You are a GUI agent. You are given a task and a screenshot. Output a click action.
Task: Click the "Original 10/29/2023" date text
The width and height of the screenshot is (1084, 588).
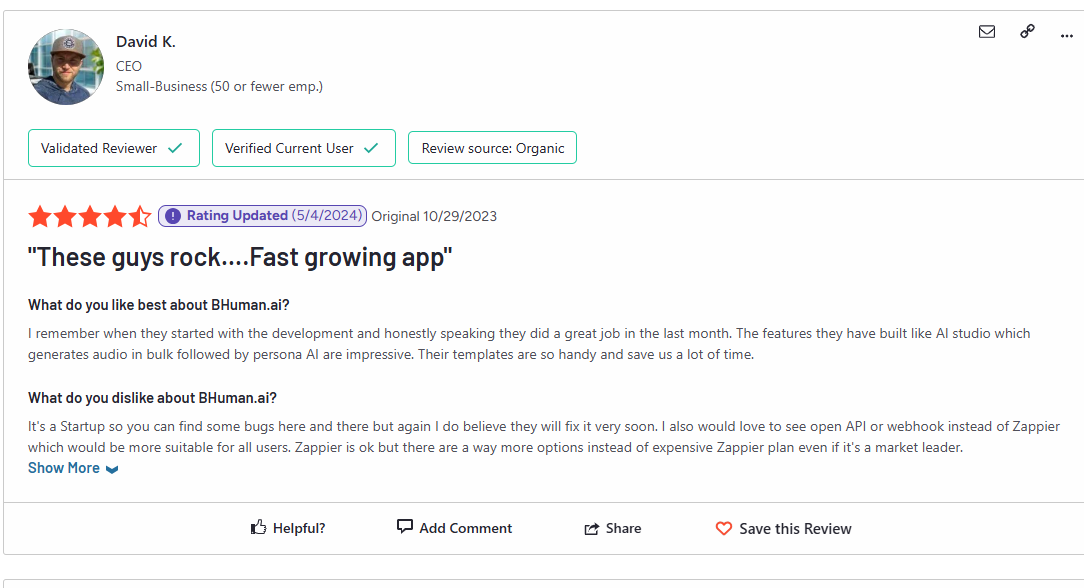pyautogui.click(x=434, y=216)
